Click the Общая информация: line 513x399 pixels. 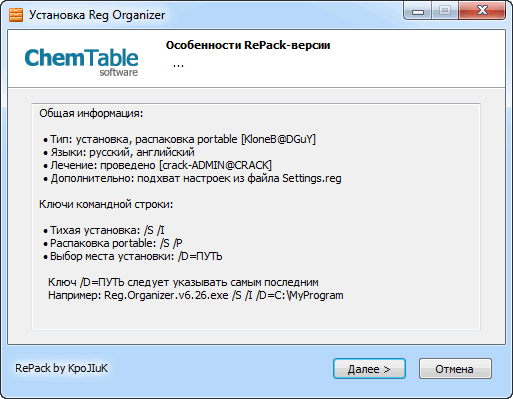[x=91, y=113]
